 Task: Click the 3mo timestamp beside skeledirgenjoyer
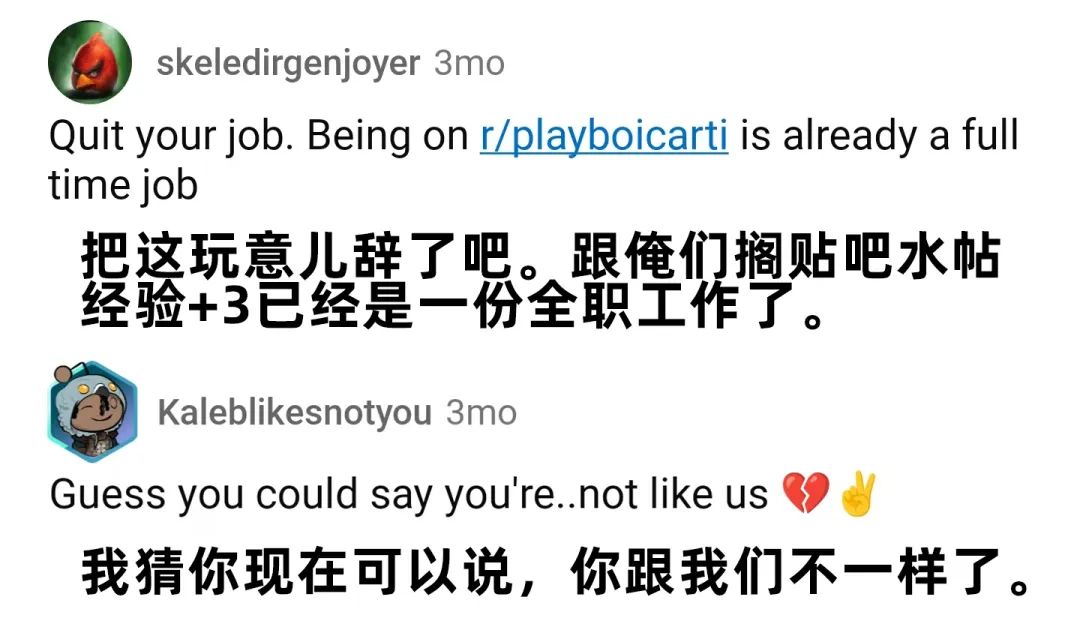pos(469,63)
